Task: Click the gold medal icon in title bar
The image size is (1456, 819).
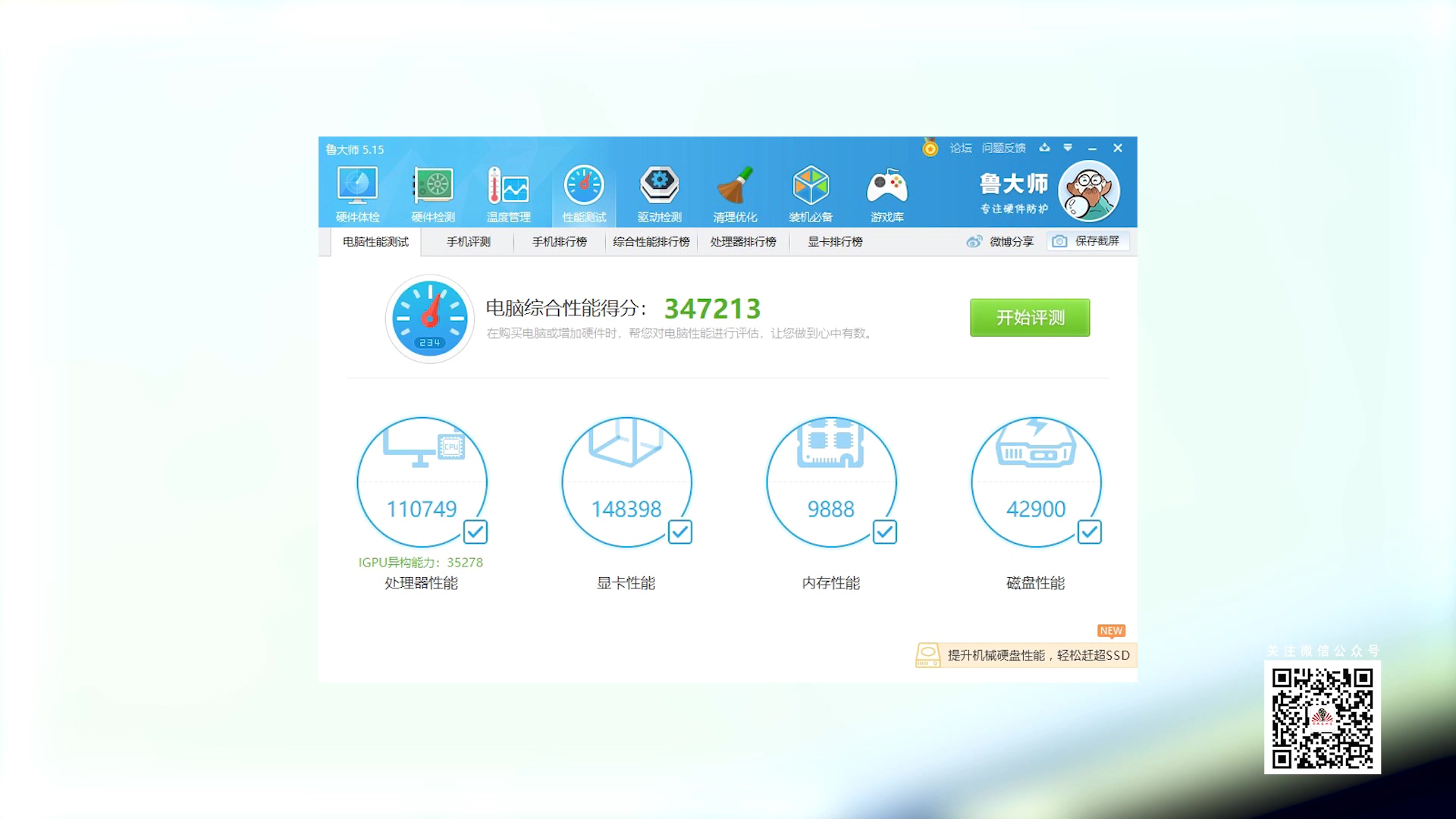Action: tap(930, 148)
